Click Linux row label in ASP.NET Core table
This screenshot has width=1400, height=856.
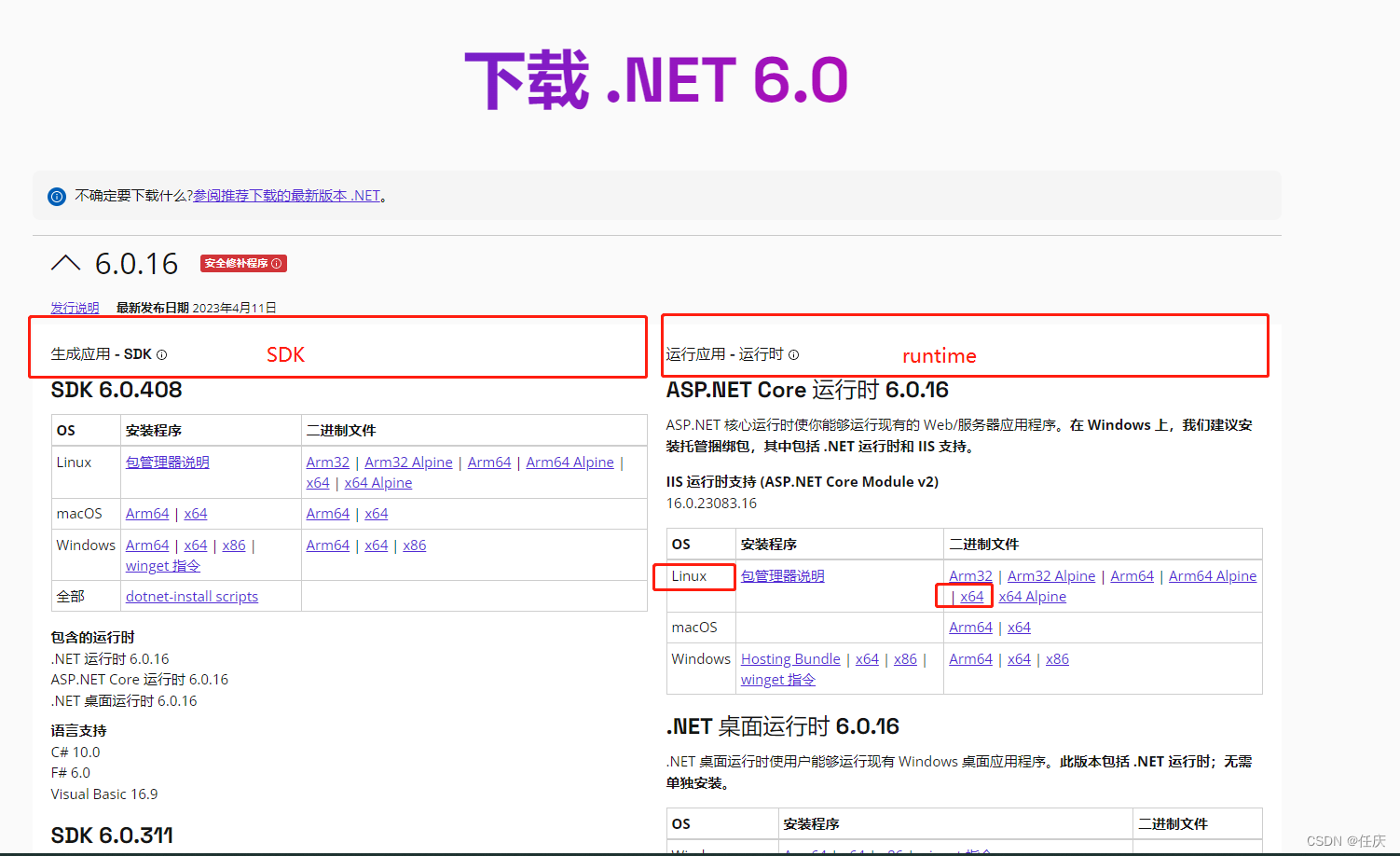coord(689,576)
